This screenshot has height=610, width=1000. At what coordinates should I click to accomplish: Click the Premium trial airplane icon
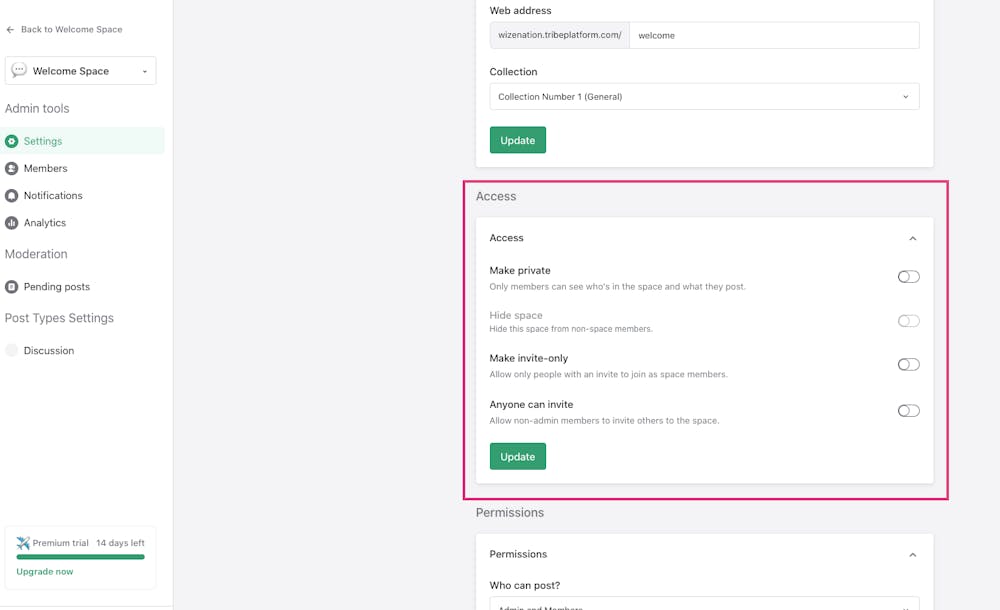click(23, 543)
